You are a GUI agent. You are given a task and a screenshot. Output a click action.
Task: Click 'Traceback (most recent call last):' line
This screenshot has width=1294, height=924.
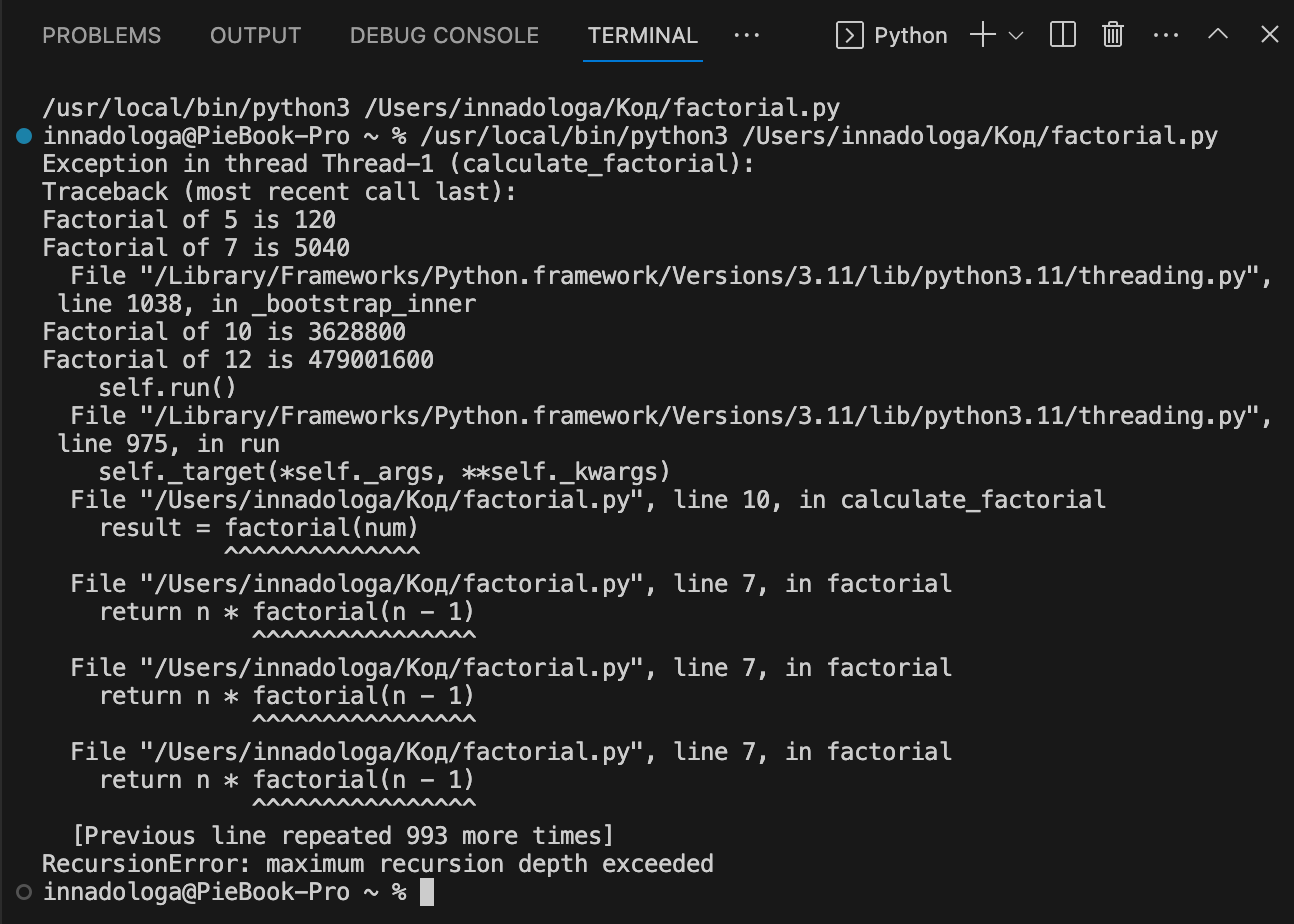tap(280, 192)
